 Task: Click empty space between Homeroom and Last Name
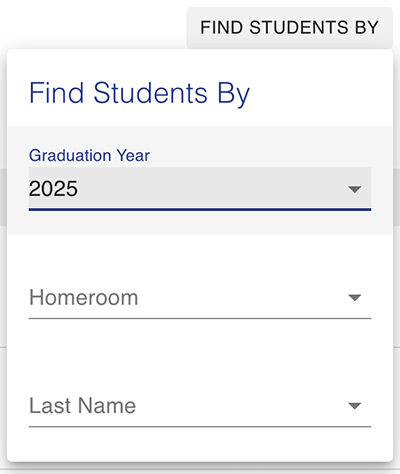pyautogui.click(x=200, y=352)
